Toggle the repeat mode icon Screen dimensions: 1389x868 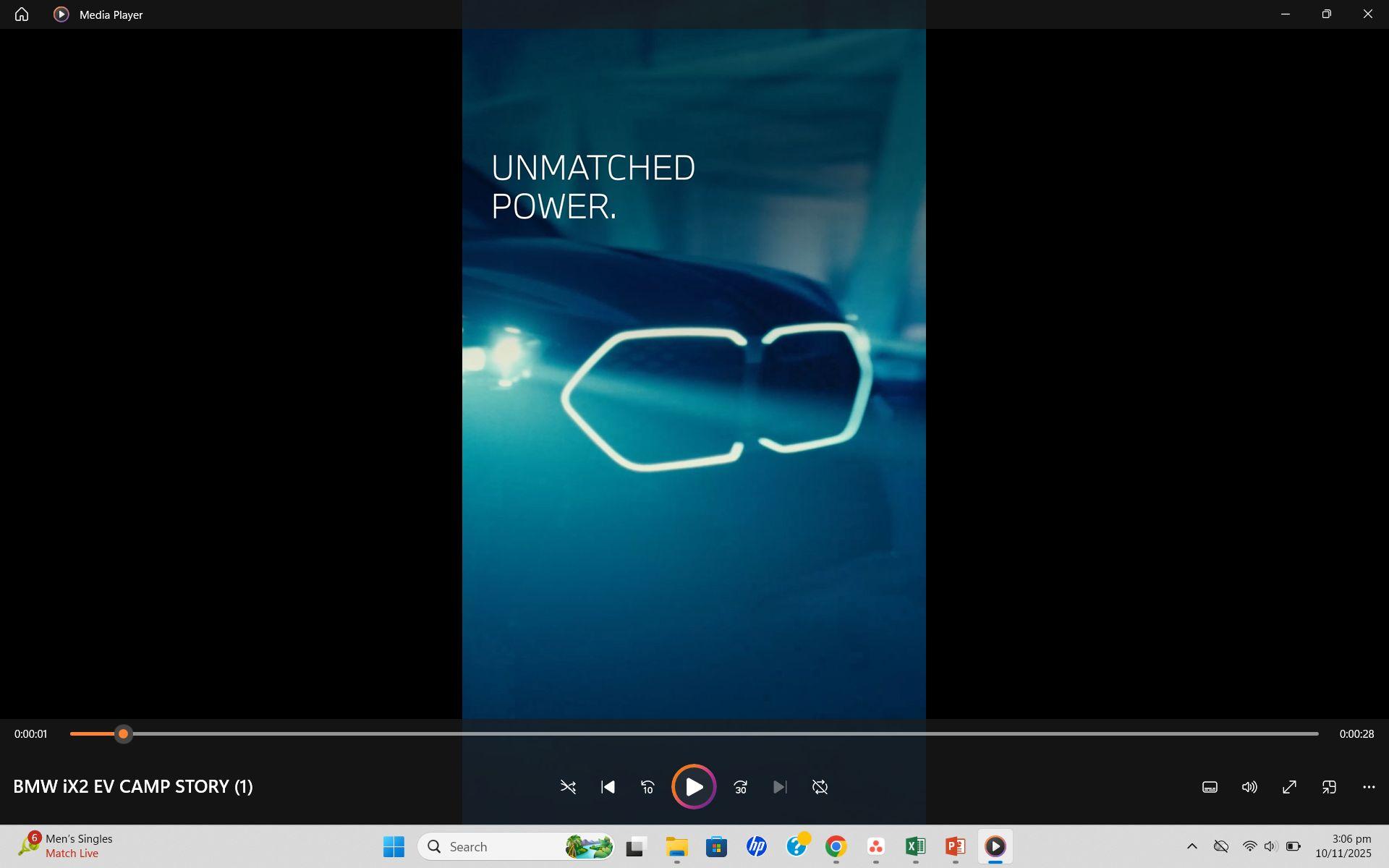point(820,787)
